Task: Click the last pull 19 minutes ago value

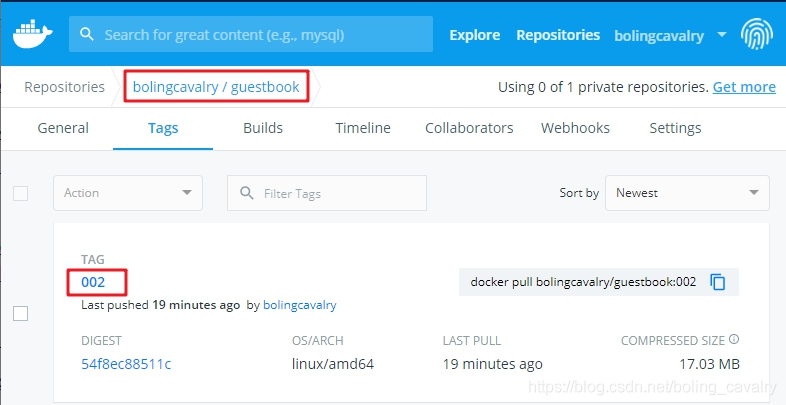Action: click(492, 363)
